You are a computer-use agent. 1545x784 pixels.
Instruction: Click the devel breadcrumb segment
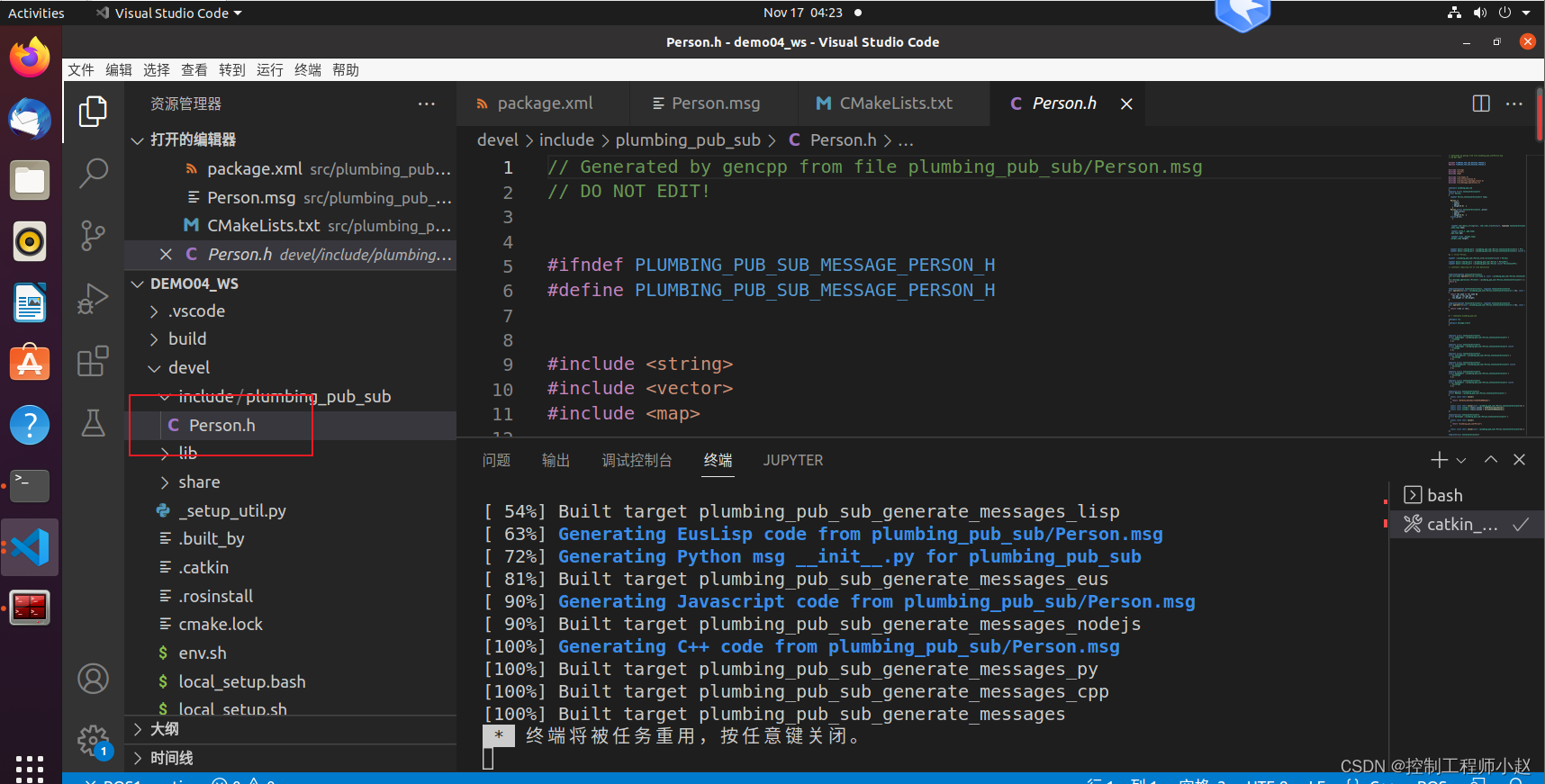[498, 140]
